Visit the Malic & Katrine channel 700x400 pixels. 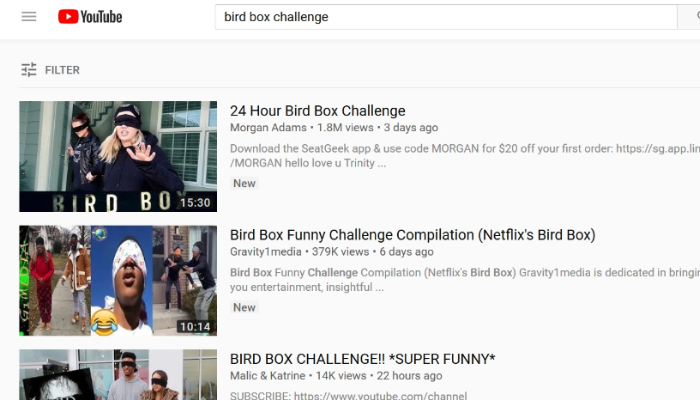pos(267,376)
